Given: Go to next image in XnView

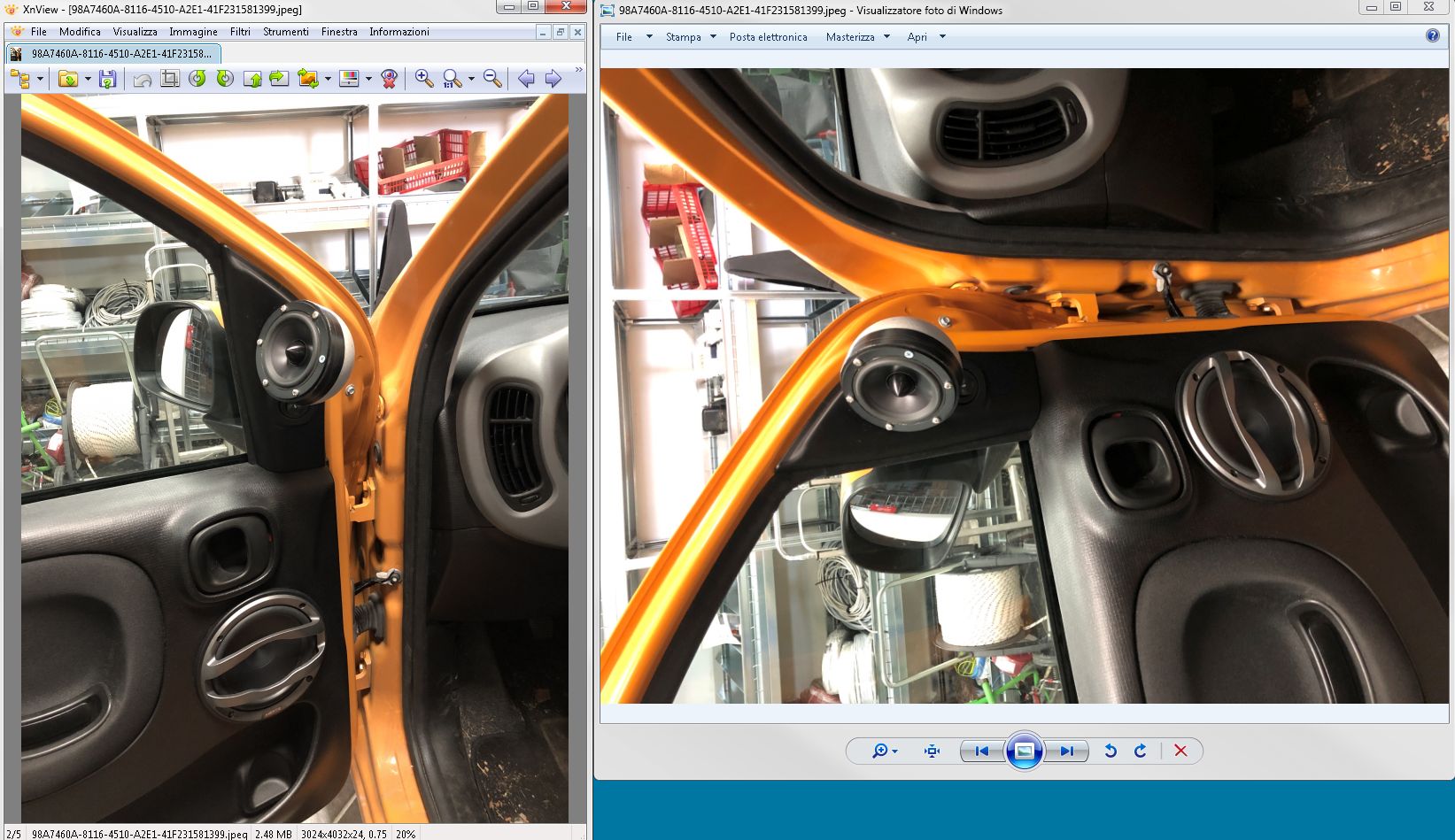Looking at the screenshot, I should click(553, 79).
